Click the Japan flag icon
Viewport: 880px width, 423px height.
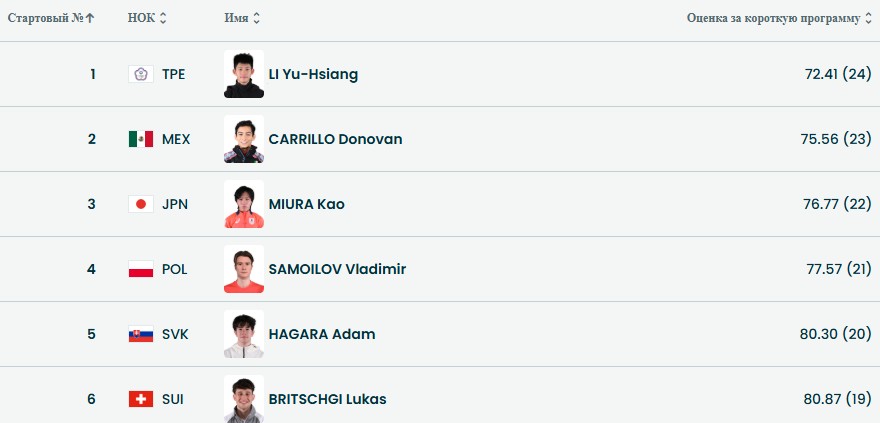[141, 204]
